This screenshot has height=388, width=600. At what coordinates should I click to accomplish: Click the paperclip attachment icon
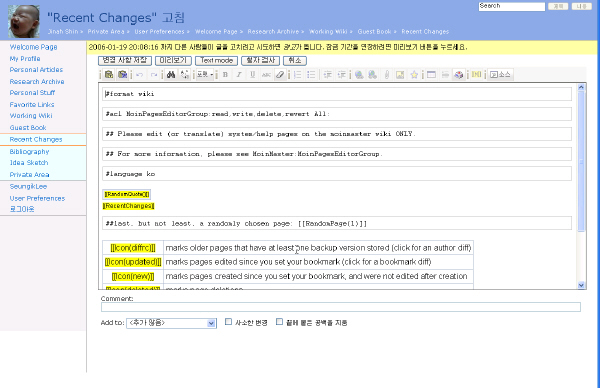tap(386, 75)
